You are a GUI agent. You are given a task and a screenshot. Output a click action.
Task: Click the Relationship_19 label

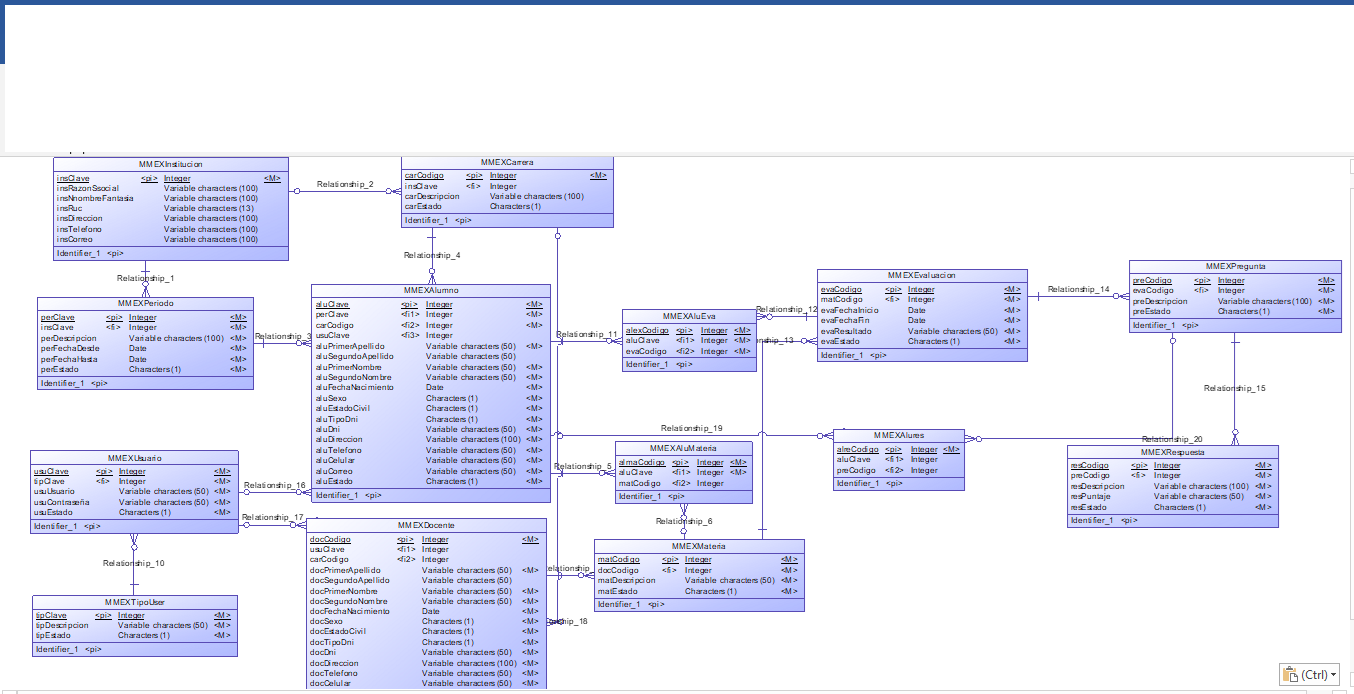[692, 428]
